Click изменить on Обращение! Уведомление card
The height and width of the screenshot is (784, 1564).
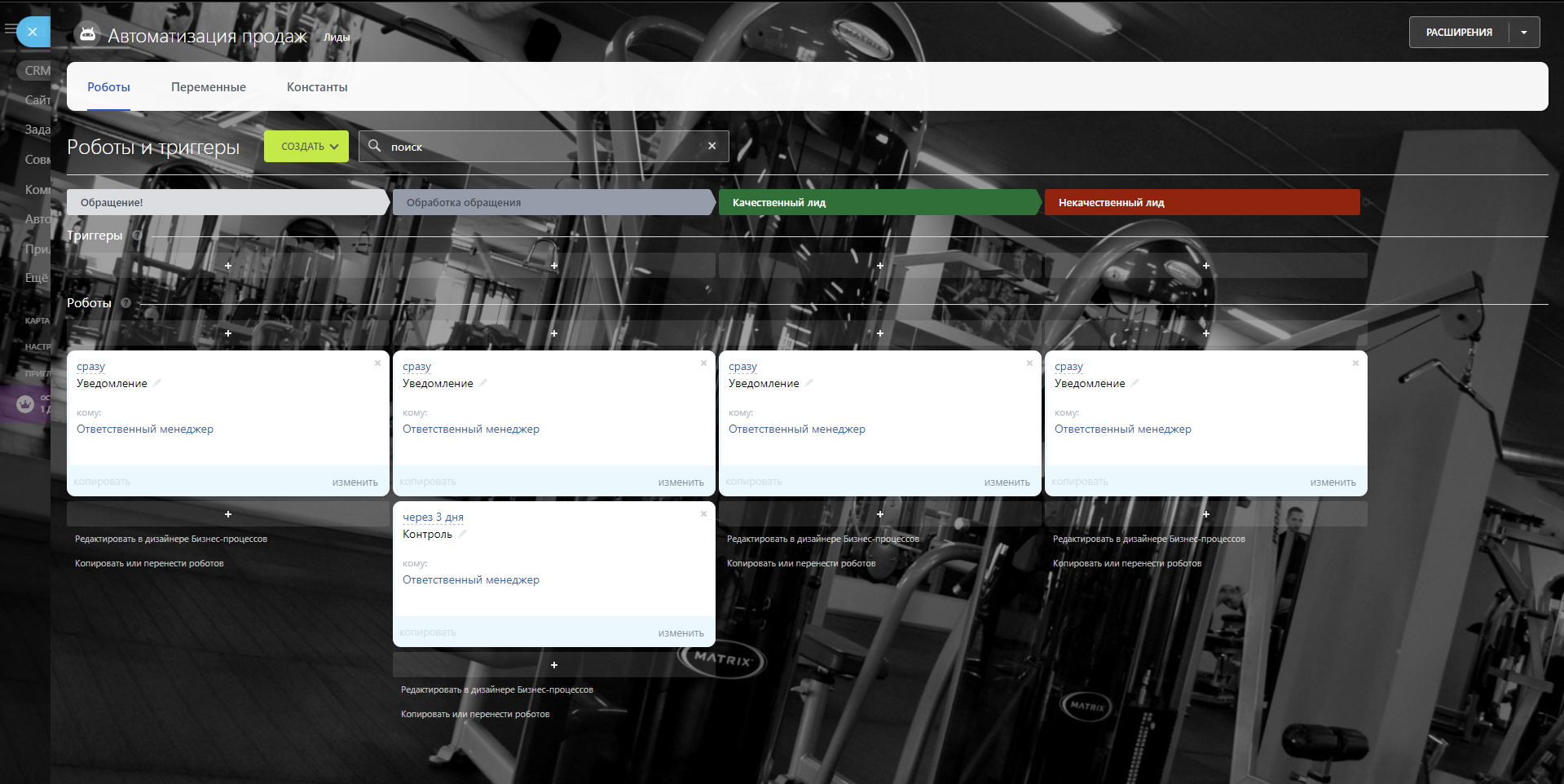point(355,482)
